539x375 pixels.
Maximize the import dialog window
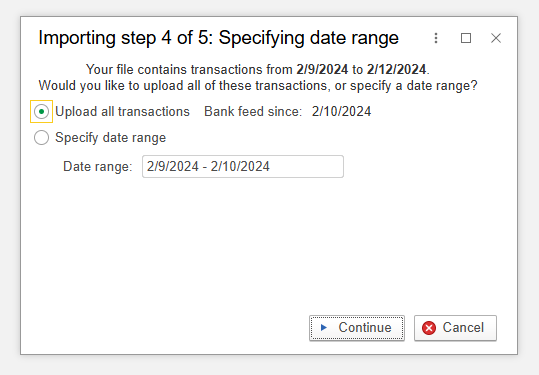(x=466, y=38)
